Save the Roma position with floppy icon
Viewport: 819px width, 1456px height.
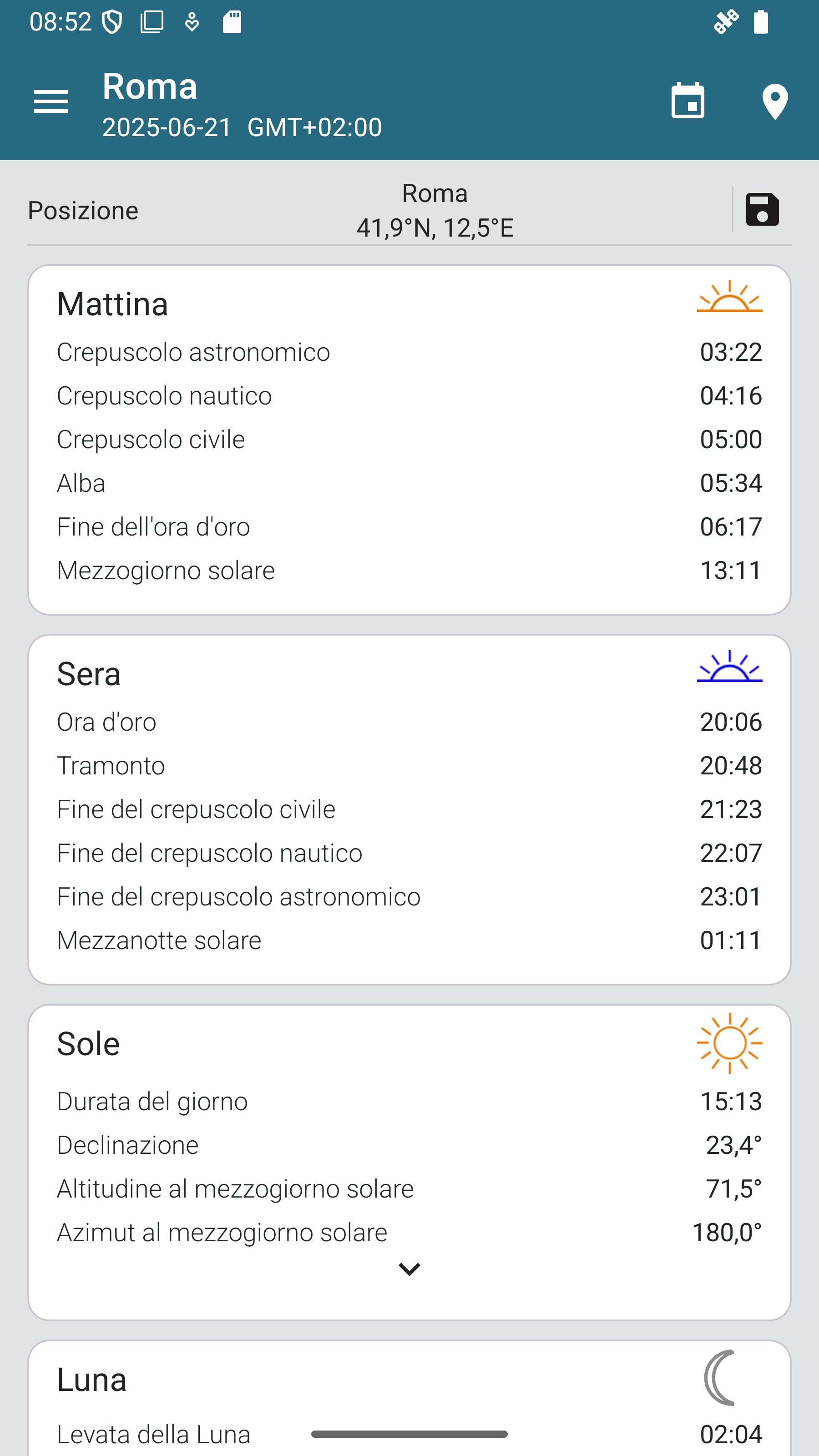(x=762, y=210)
